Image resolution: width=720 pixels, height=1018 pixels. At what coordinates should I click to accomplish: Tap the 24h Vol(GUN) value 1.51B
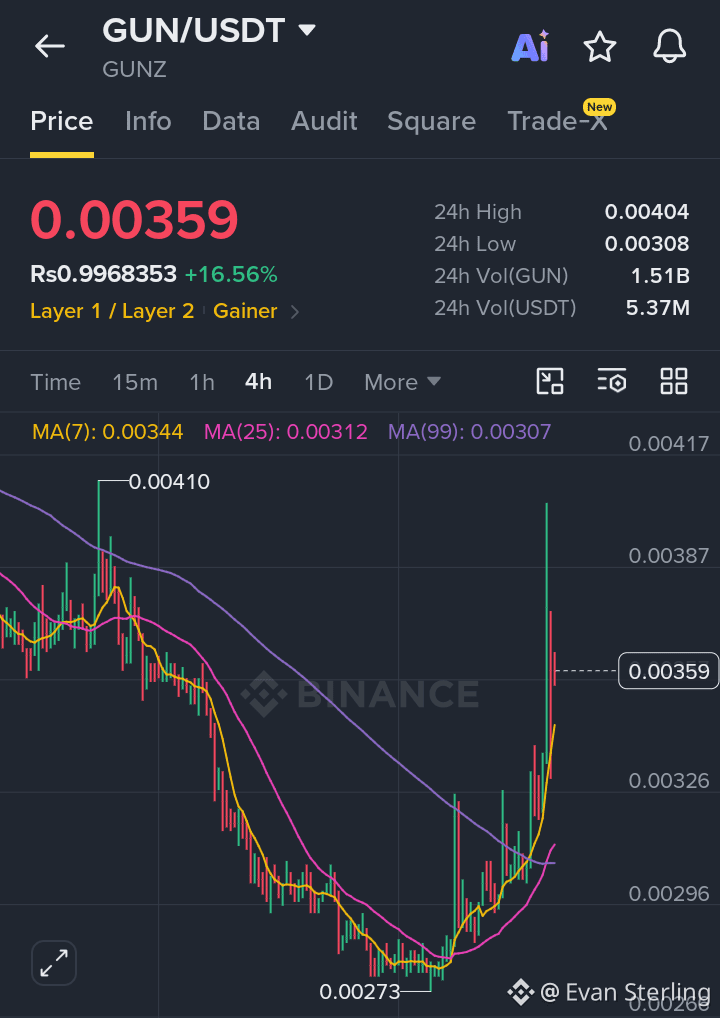tap(660, 276)
